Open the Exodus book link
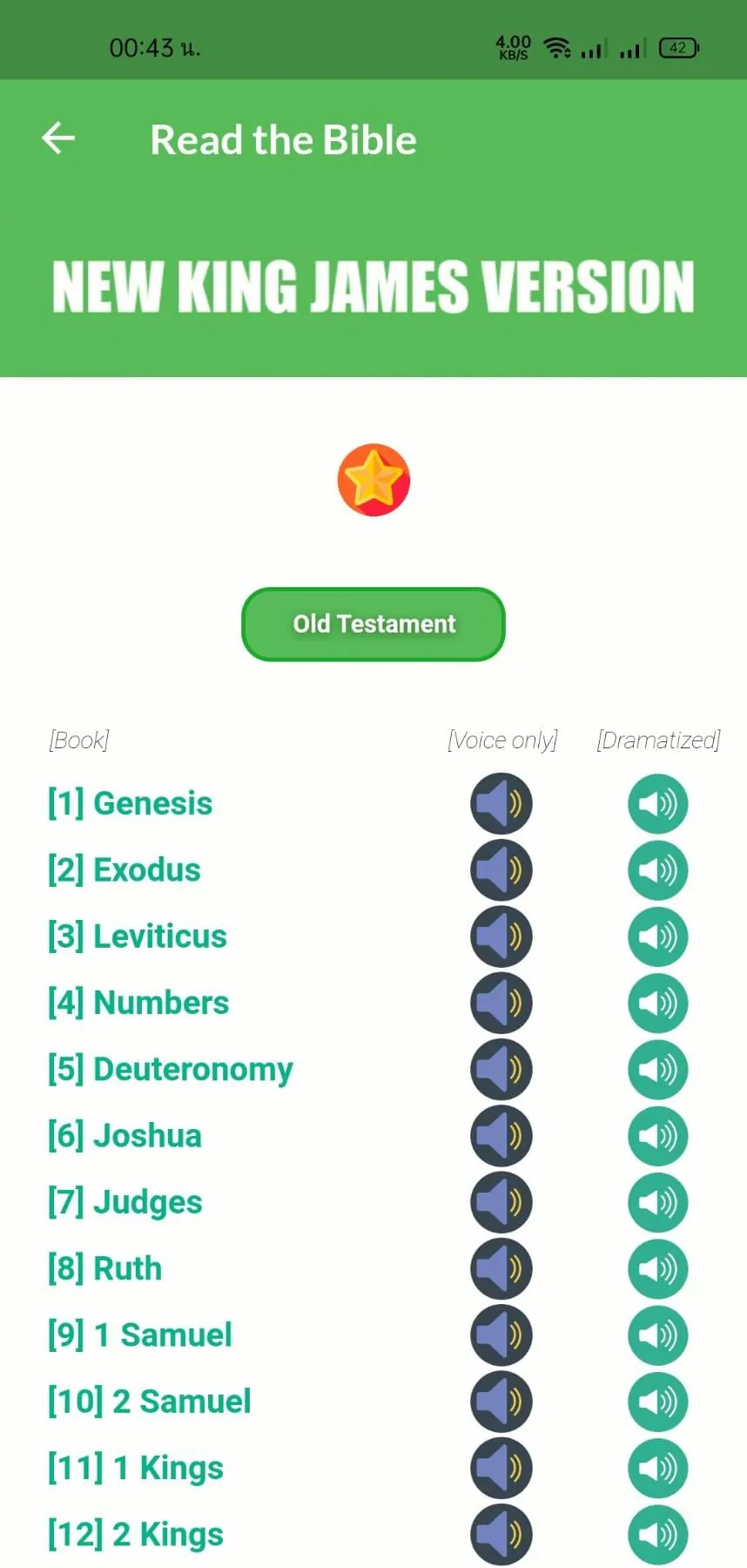The width and height of the screenshot is (747, 1568). pyautogui.click(x=124, y=870)
